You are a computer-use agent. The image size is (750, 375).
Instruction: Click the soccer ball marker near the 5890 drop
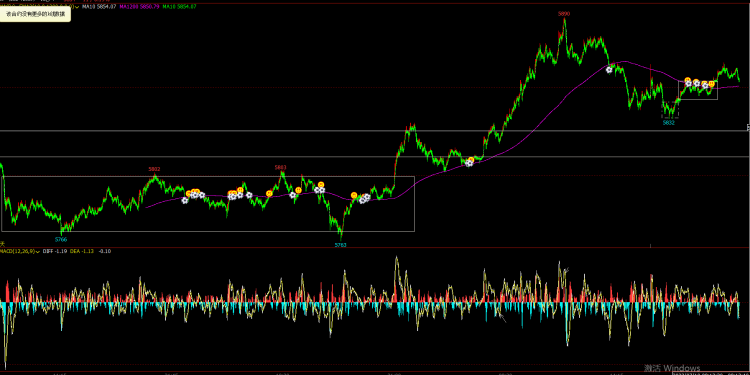coord(609,69)
